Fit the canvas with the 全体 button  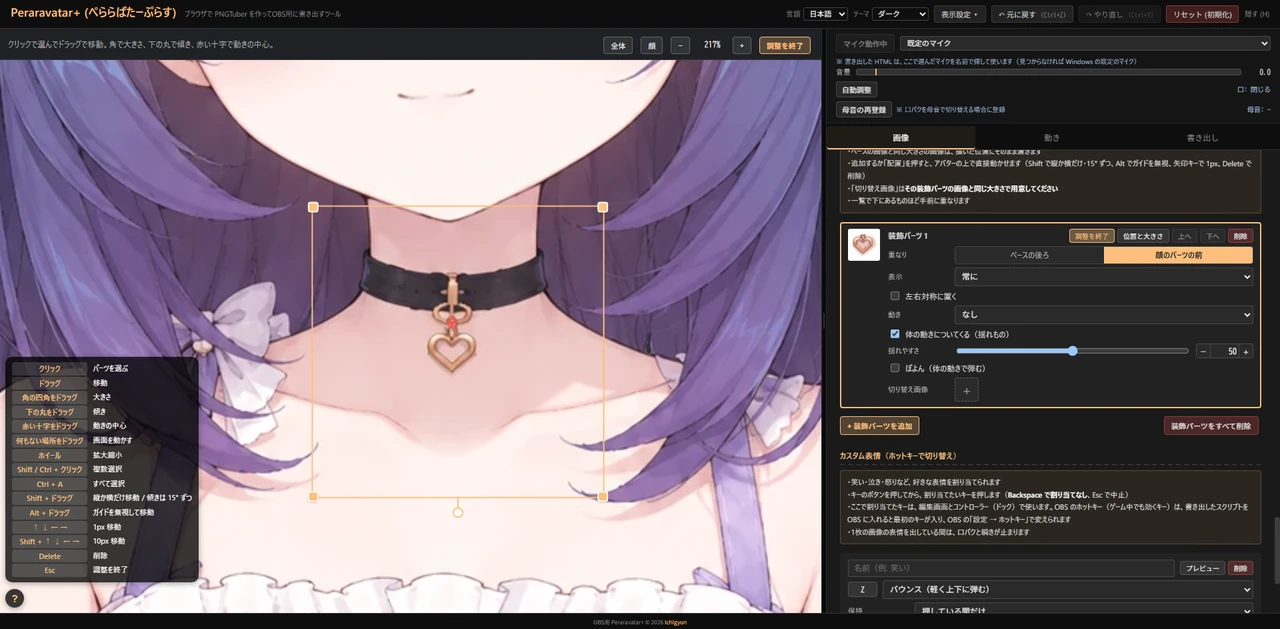click(618, 45)
